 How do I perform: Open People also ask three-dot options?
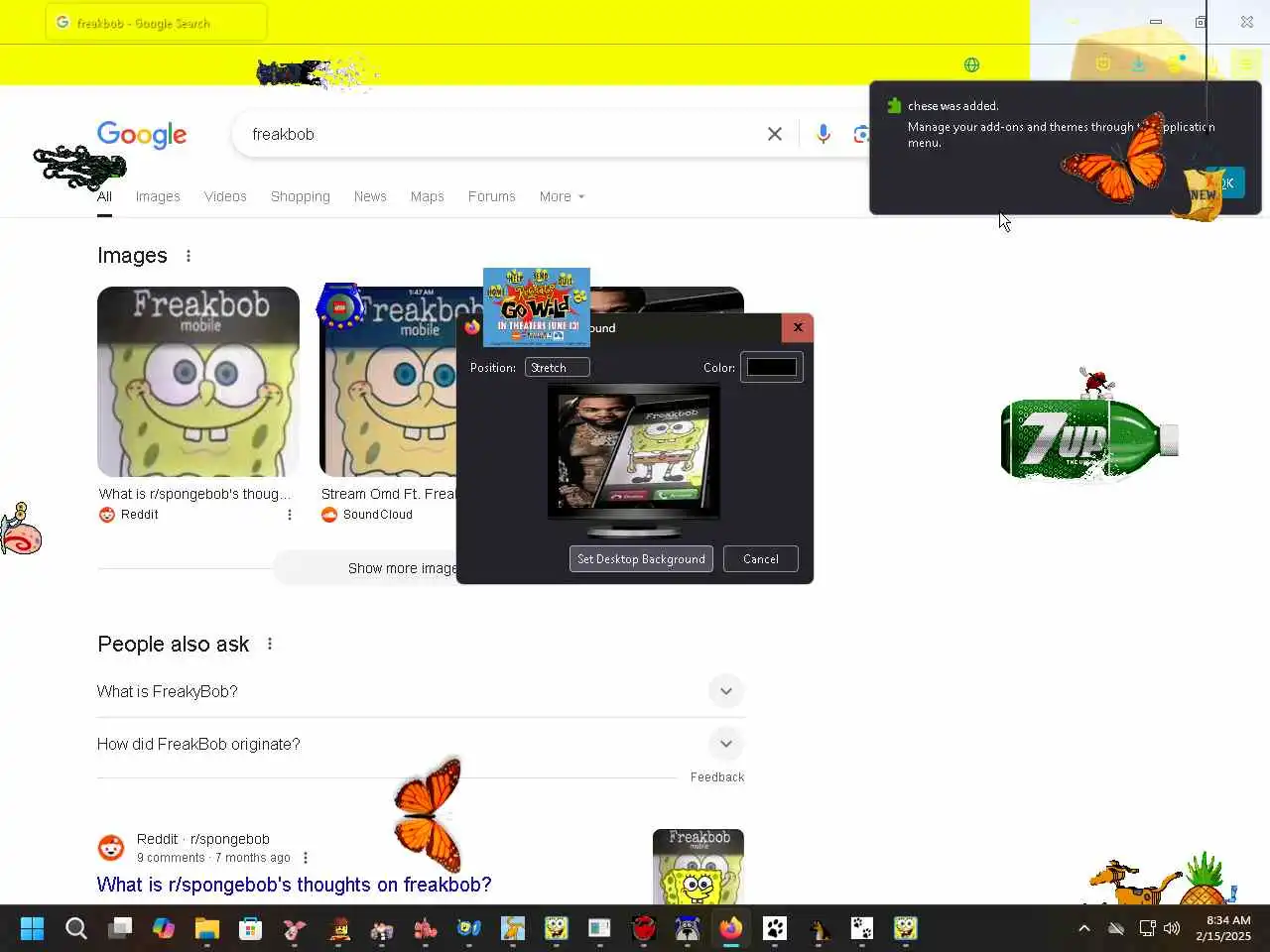coord(270,644)
